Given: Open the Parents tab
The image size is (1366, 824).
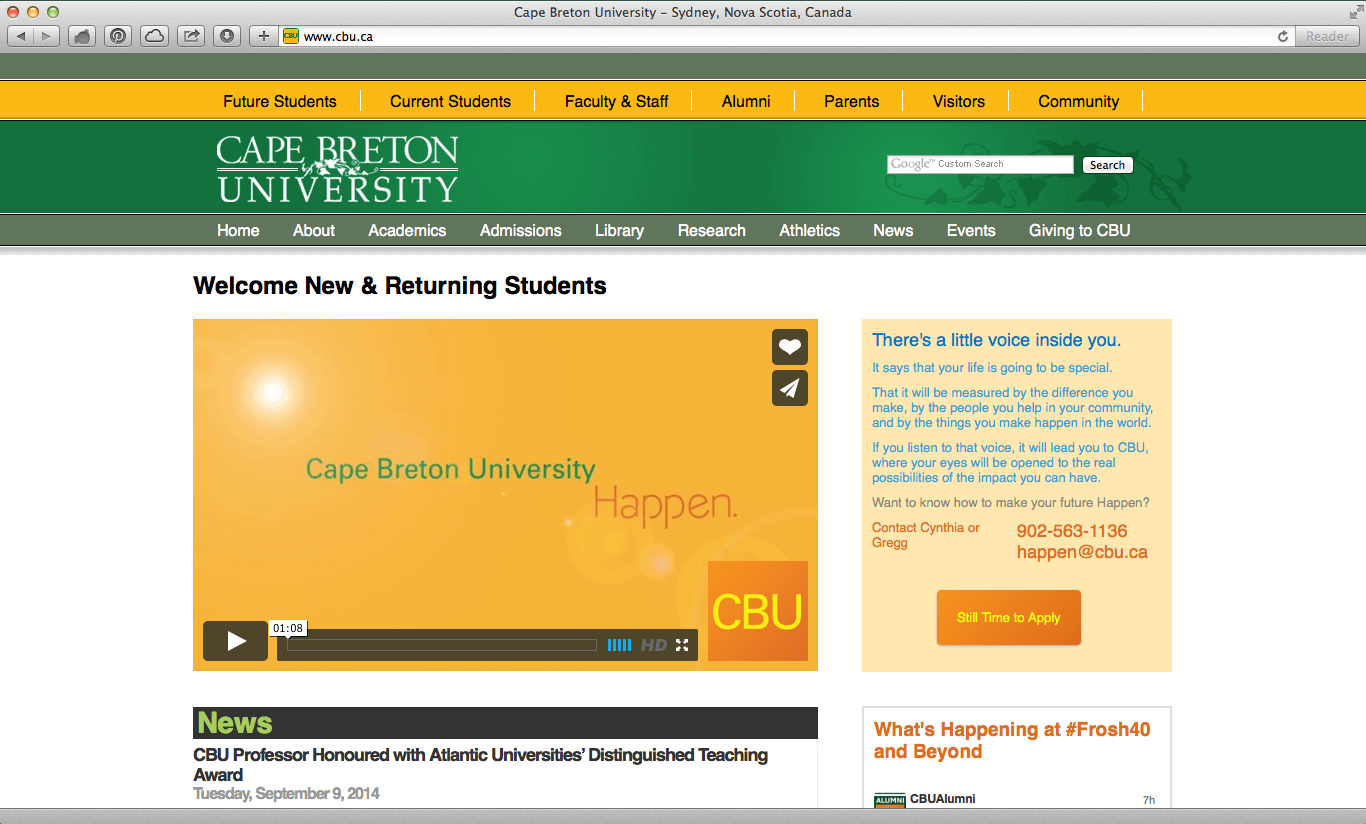Looking at the screenshot, I should [x=851, y=101].
